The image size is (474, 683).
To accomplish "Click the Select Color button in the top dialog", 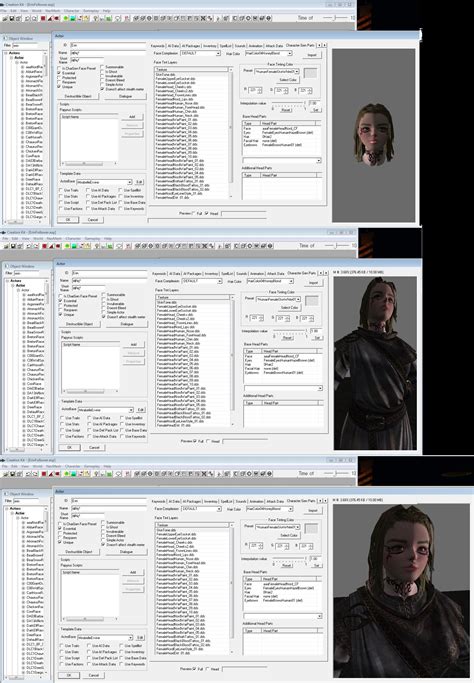I will coord(288,80).
